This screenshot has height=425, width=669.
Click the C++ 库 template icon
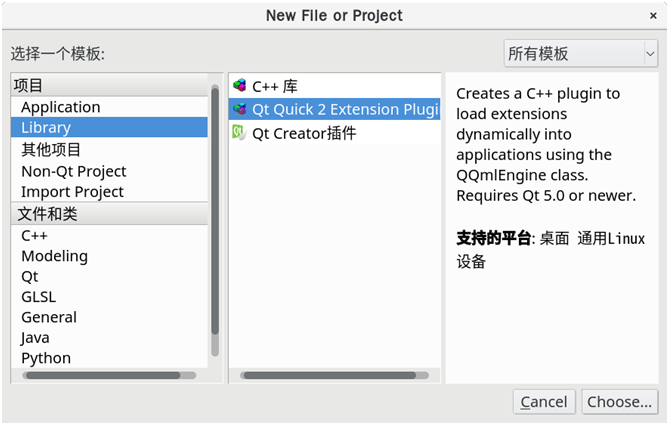[239, 87]
